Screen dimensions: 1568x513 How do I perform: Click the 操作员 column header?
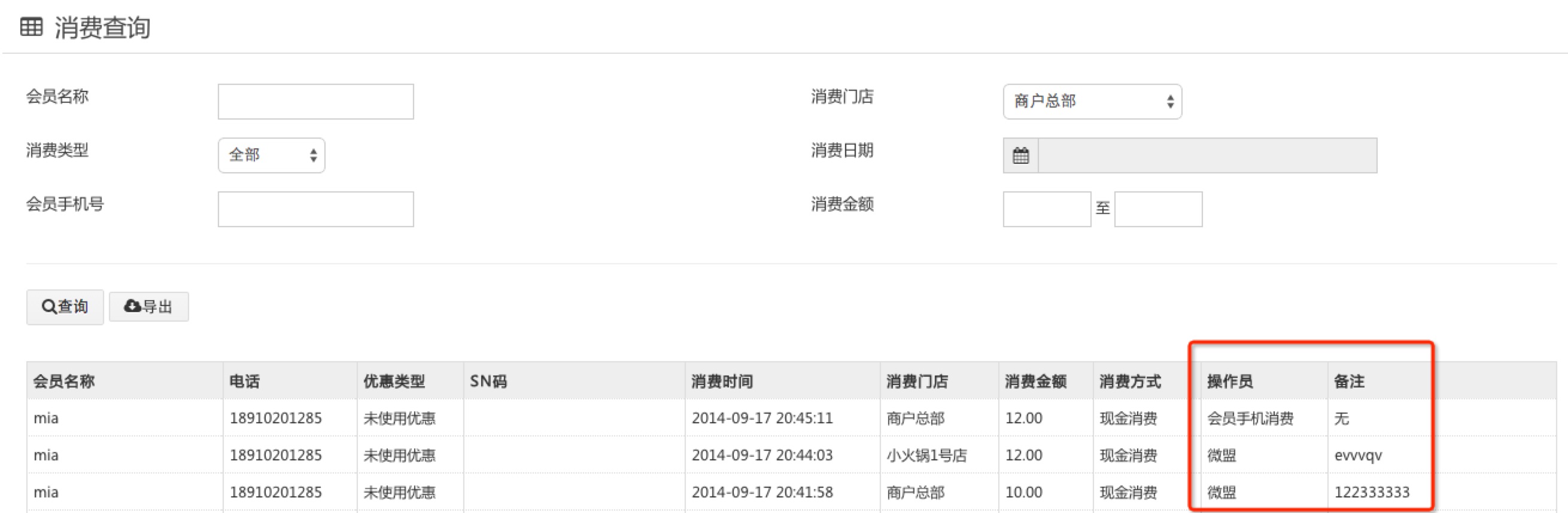[1230, 381]
